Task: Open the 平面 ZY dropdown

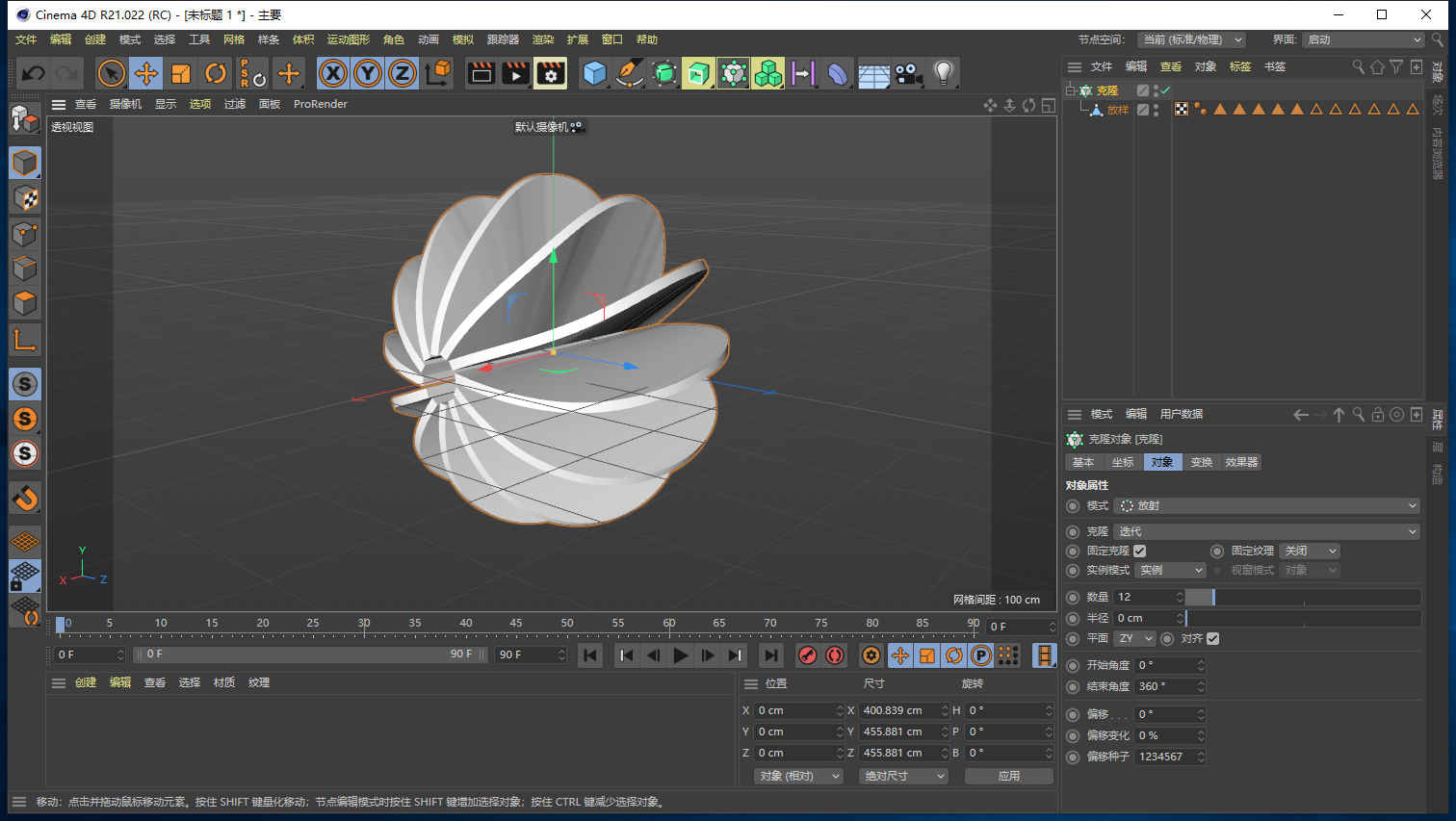Action: tap(1135, 638)
